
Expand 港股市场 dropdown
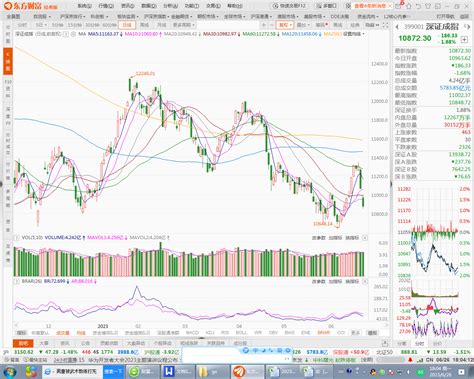tap(288, 16)
